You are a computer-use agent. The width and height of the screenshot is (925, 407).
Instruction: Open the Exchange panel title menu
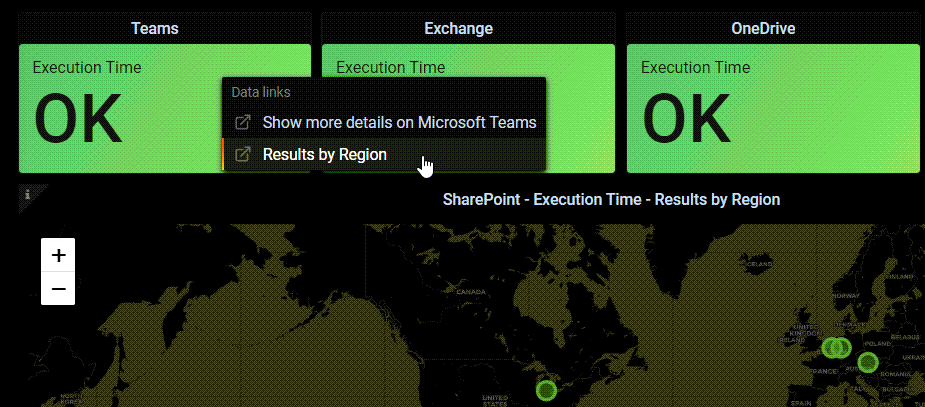pos(458,28)
